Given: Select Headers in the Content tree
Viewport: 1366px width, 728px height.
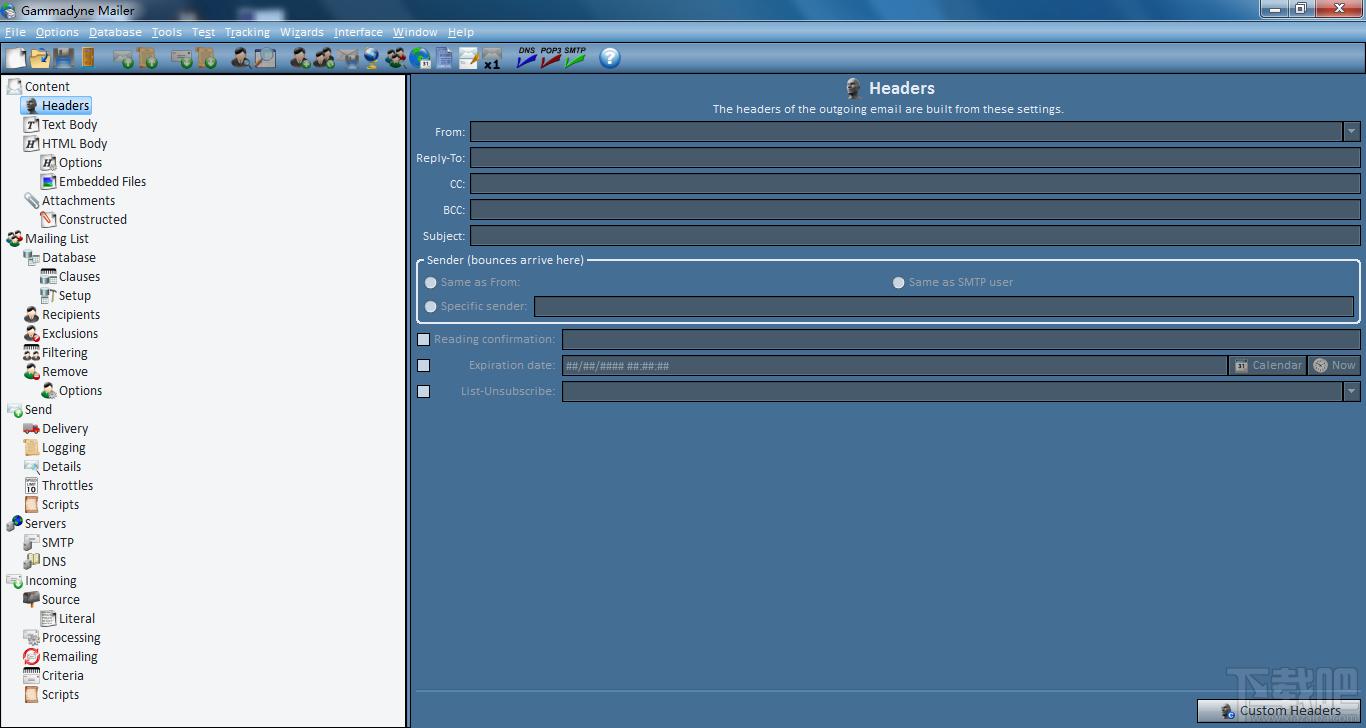Looking at the screenshot, I should tap(56, 105).
